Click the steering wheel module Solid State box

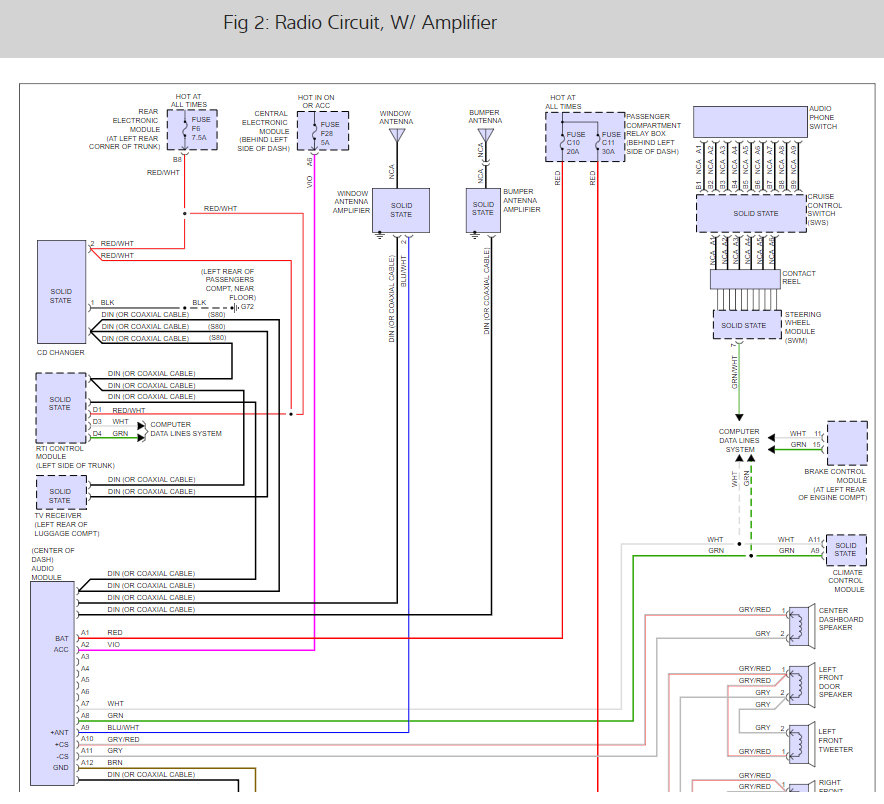tap(747, 325)
